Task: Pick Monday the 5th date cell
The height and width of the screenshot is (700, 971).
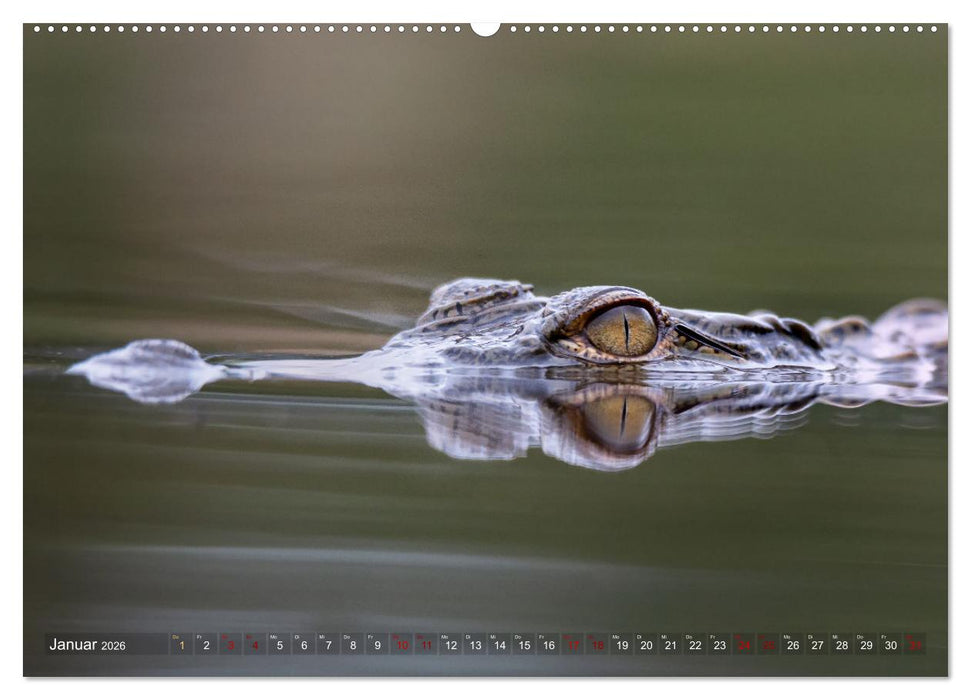Action: 279,645
